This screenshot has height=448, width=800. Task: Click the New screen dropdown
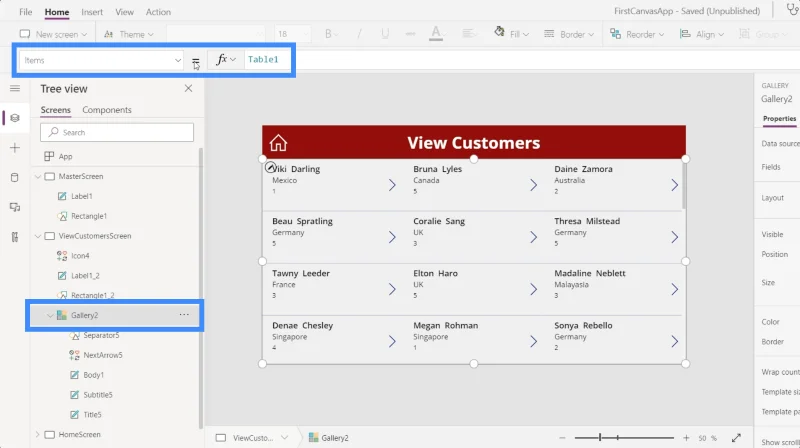[x=53, y=34]
